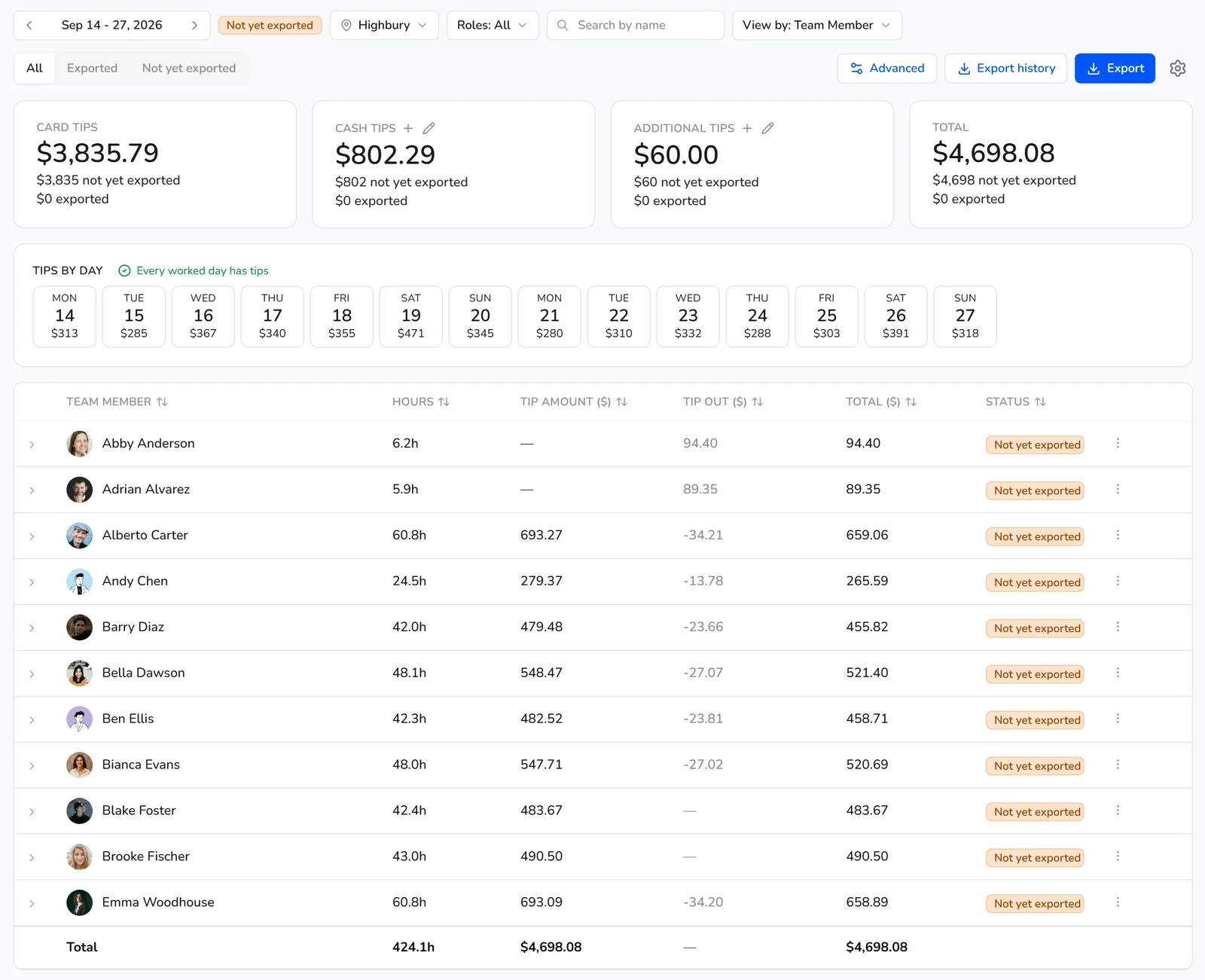Expand Andy Chen's row
This screenshot has height=980, width=1205.
(32, 582)
